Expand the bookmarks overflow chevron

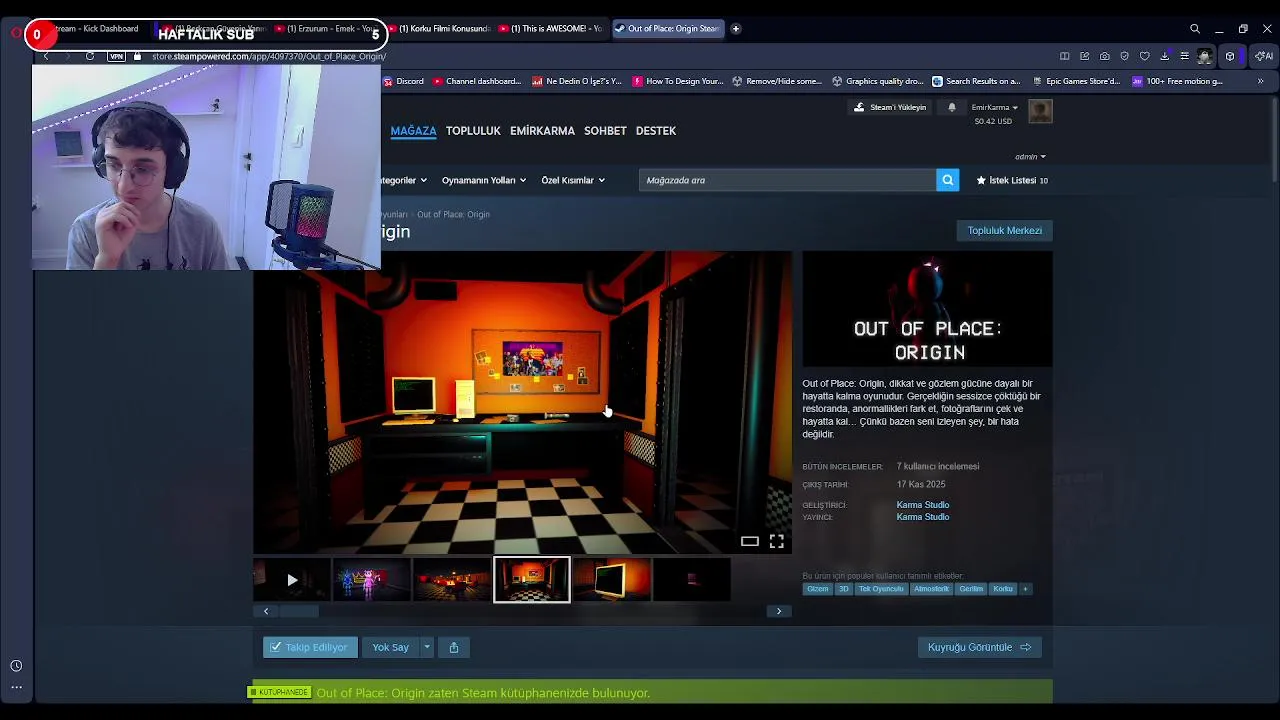tap(1260, 81)
